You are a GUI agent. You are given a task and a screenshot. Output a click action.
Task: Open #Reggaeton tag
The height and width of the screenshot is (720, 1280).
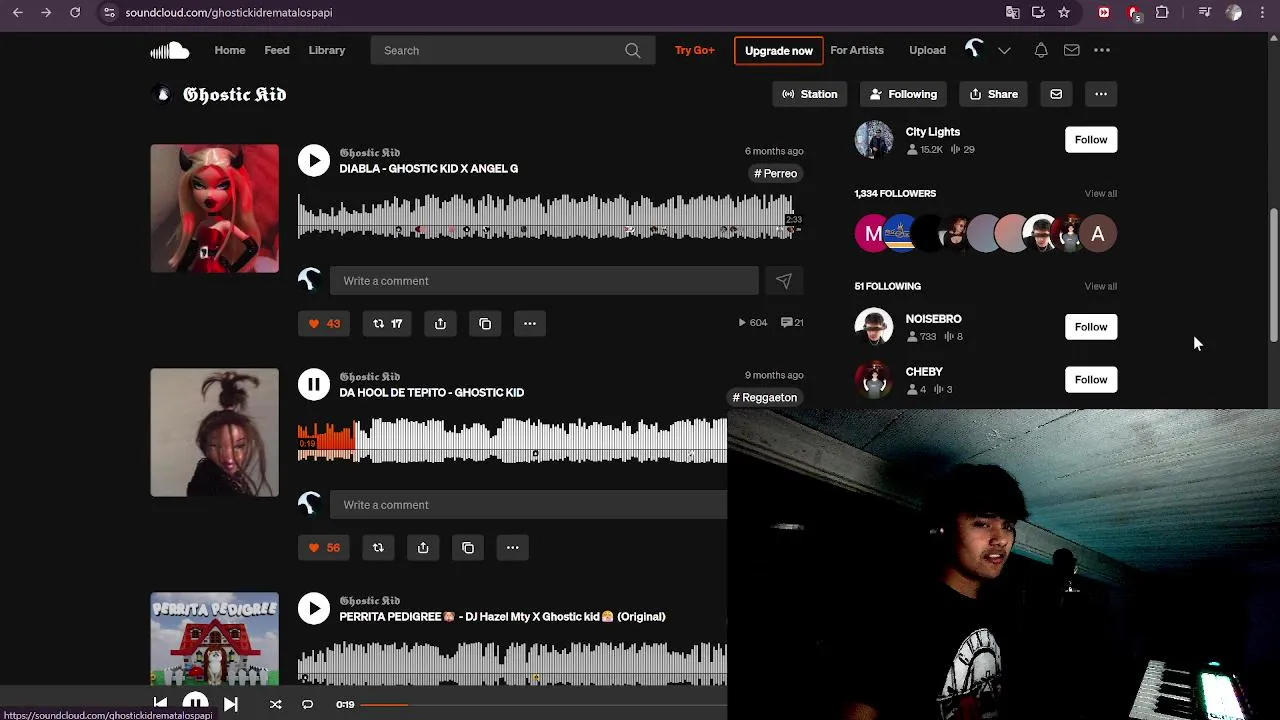(764, 397)
